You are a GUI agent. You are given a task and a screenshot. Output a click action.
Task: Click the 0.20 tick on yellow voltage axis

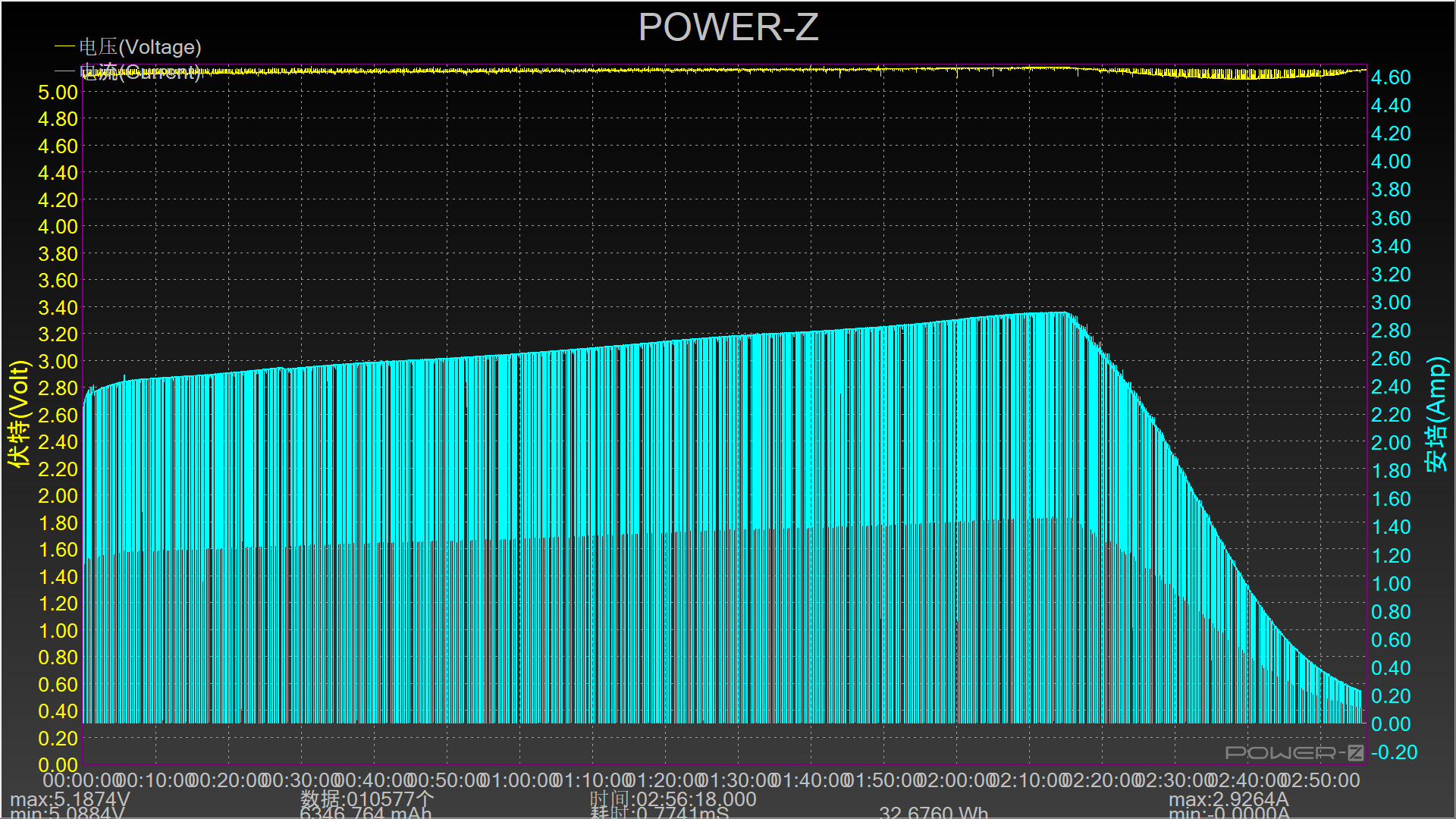point(58,739)
